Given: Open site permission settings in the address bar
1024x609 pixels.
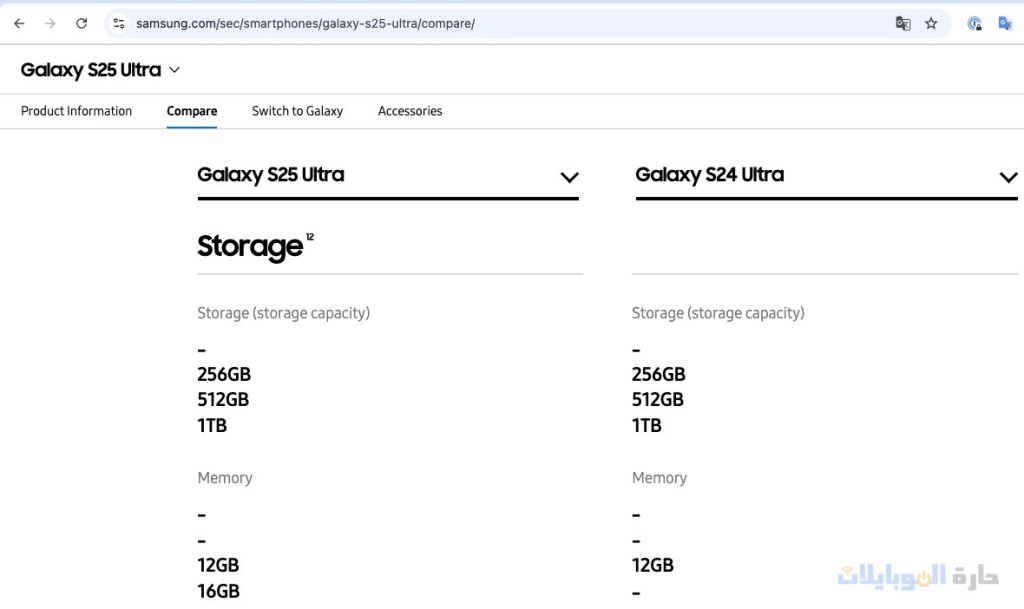Looking at the screenshot, I should coord(120,23).
